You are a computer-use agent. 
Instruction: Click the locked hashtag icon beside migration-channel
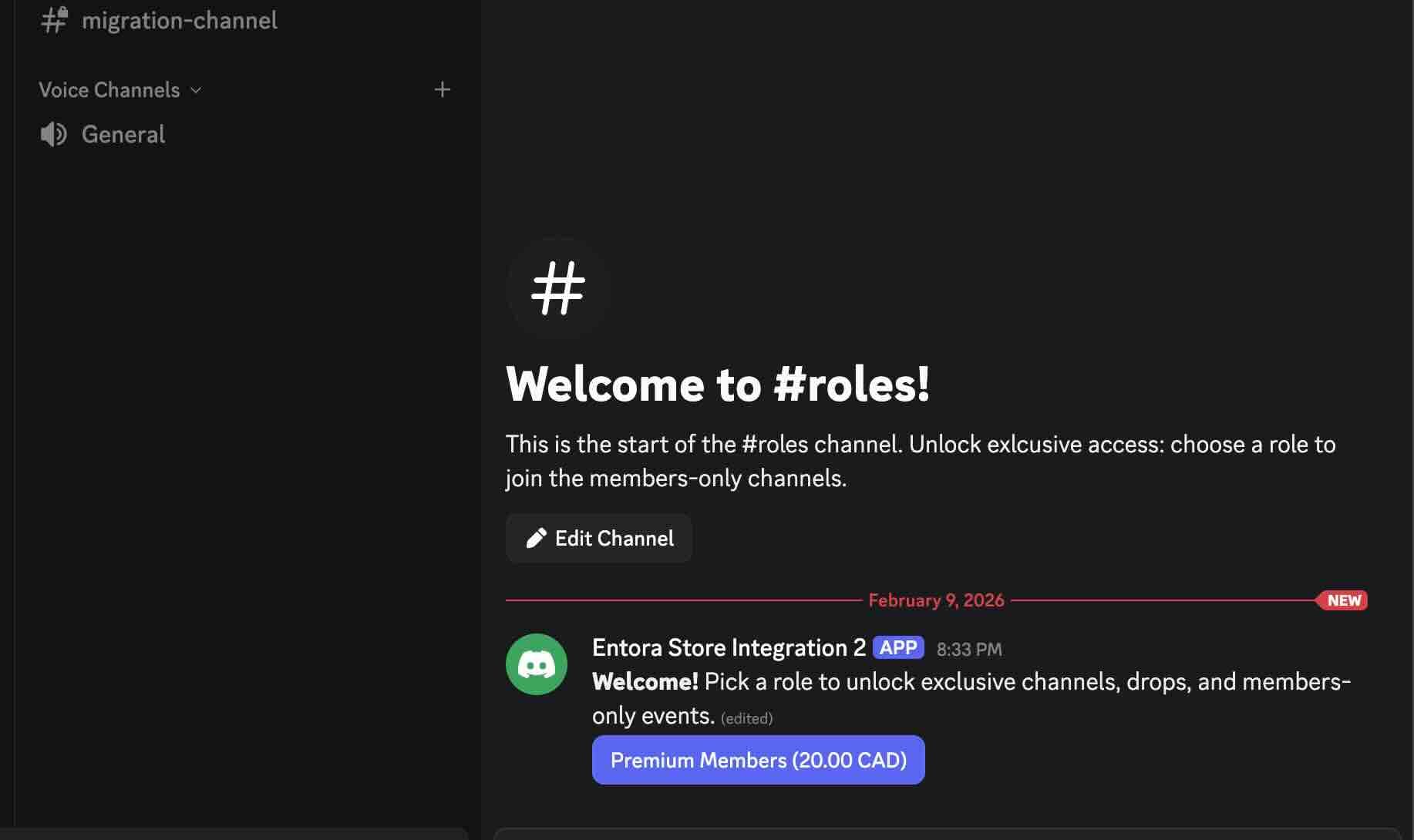click(52, 20)
